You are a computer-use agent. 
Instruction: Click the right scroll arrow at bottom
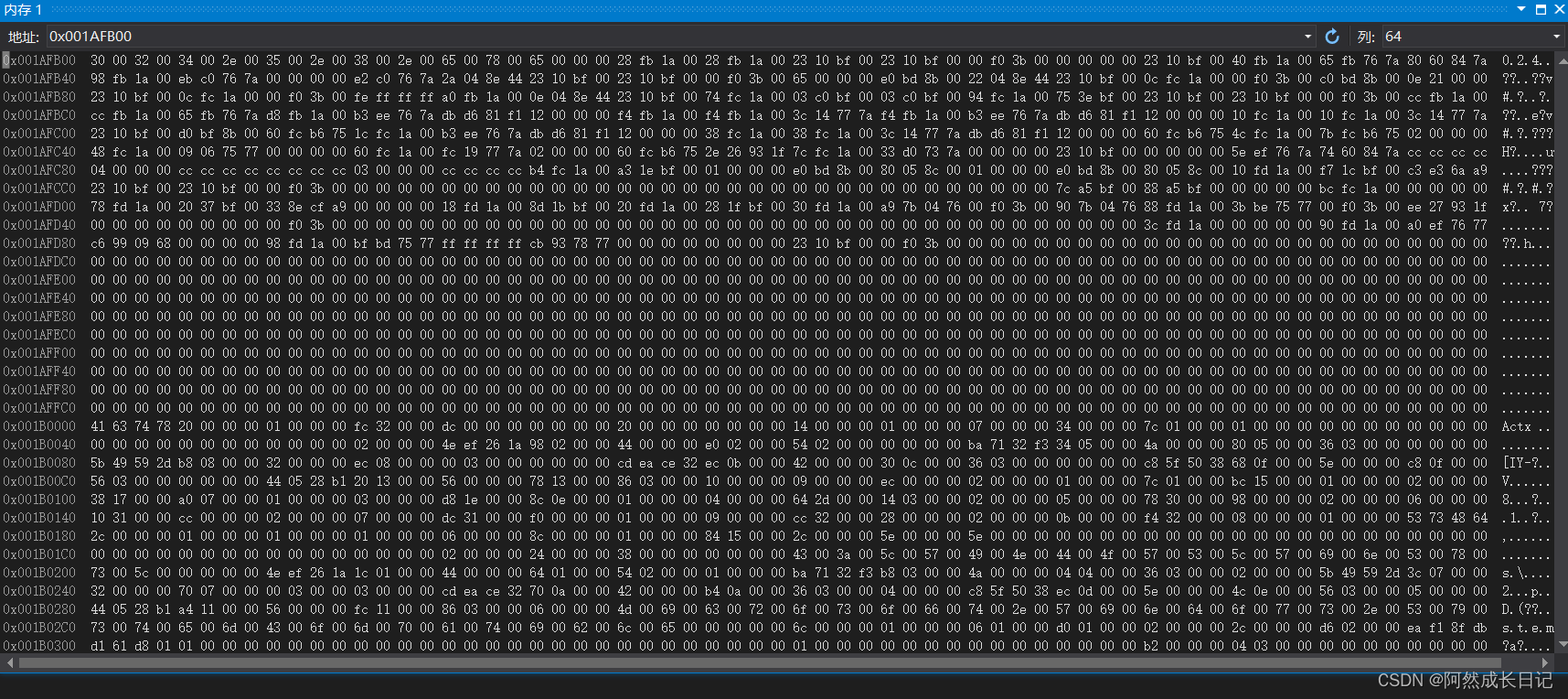click(1545, 662)
